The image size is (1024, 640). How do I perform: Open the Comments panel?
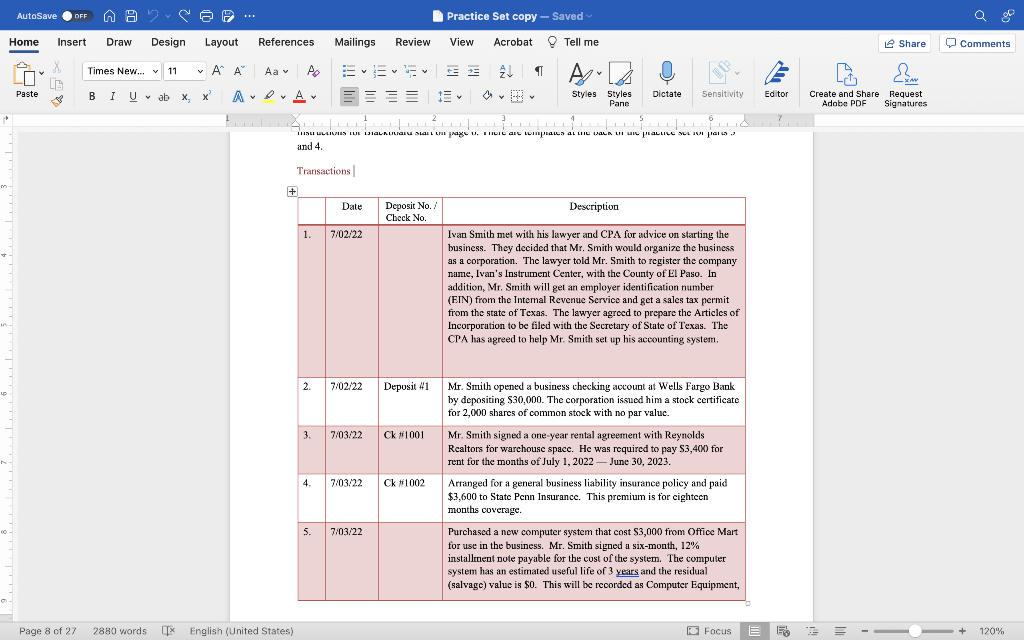(977, 42)
